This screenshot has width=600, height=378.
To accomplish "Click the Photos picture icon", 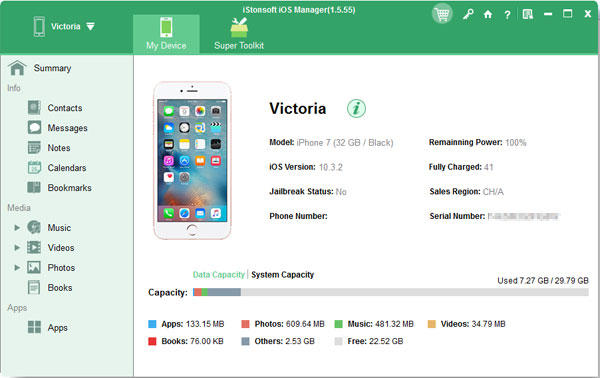I will [x=34, y=267].
